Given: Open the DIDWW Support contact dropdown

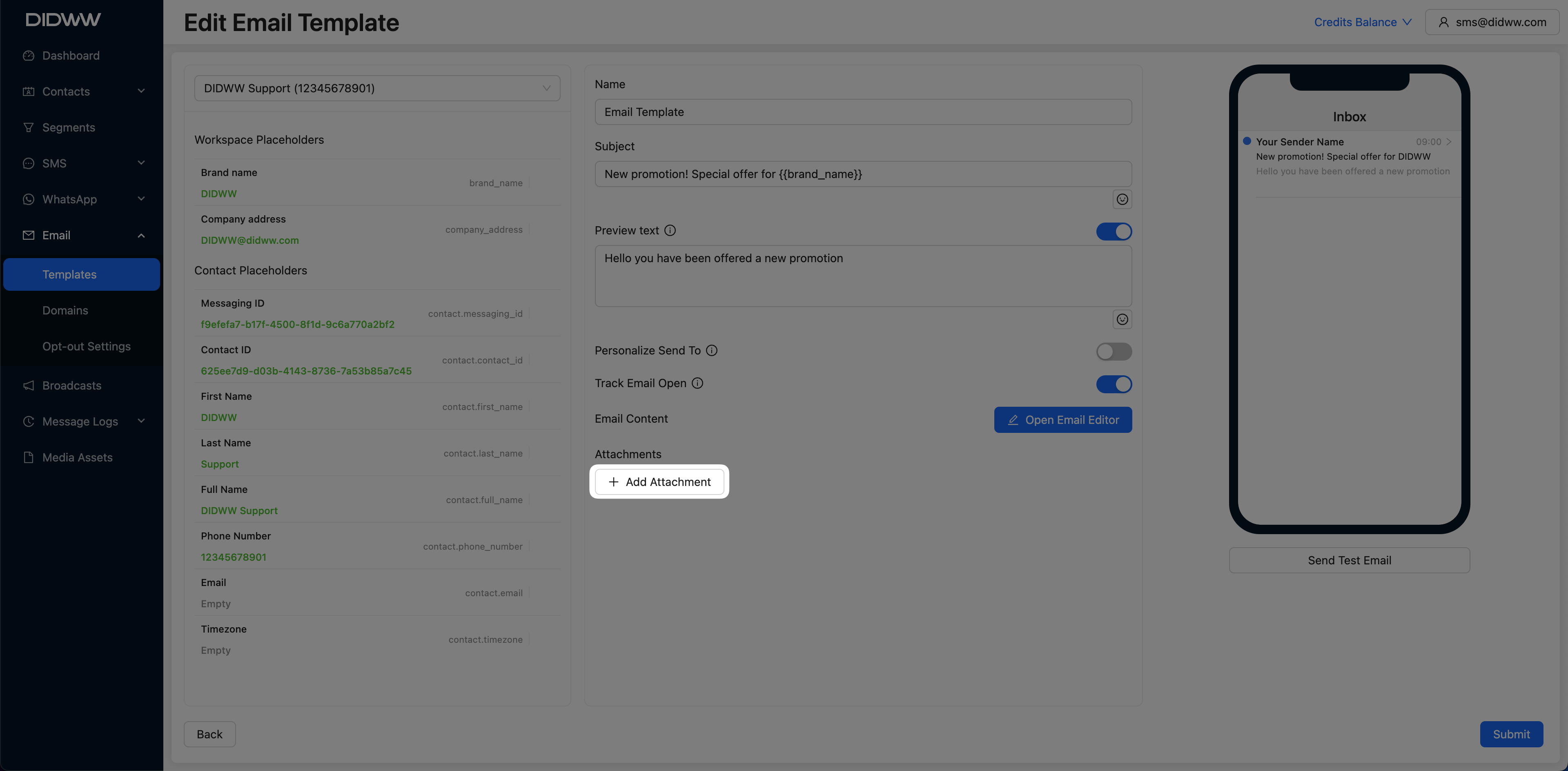Looking at the screenshot, I should [377, 88].
